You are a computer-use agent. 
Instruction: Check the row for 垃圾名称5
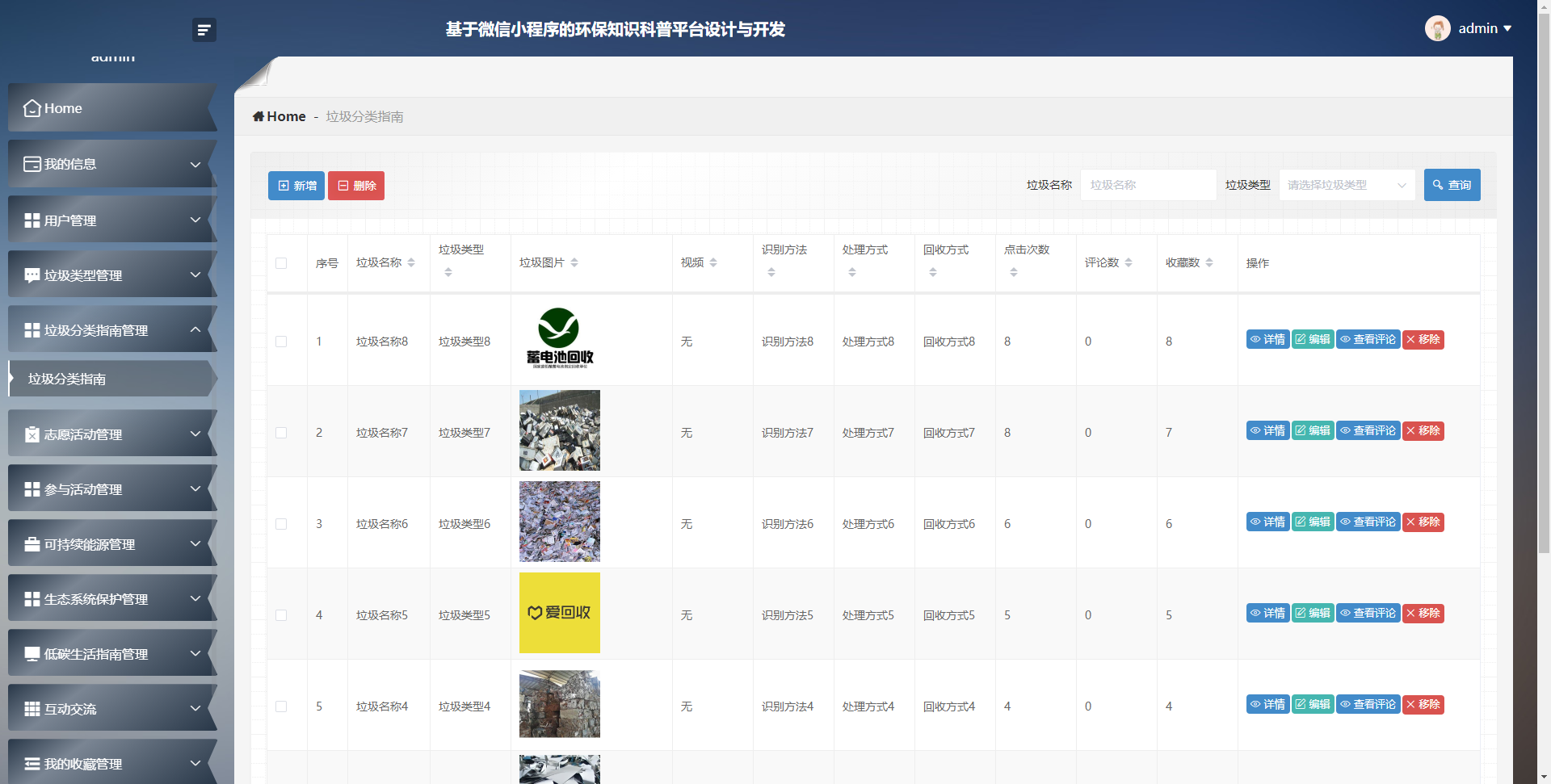[x=281, y=615]
